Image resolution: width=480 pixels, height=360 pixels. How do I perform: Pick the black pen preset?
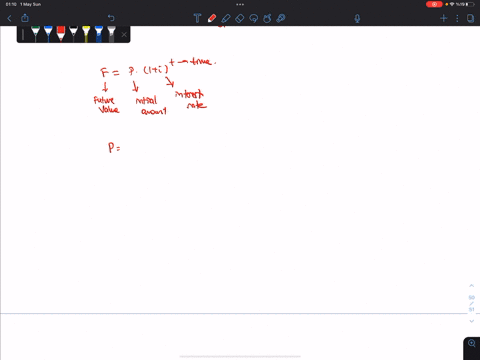(73, 34)
